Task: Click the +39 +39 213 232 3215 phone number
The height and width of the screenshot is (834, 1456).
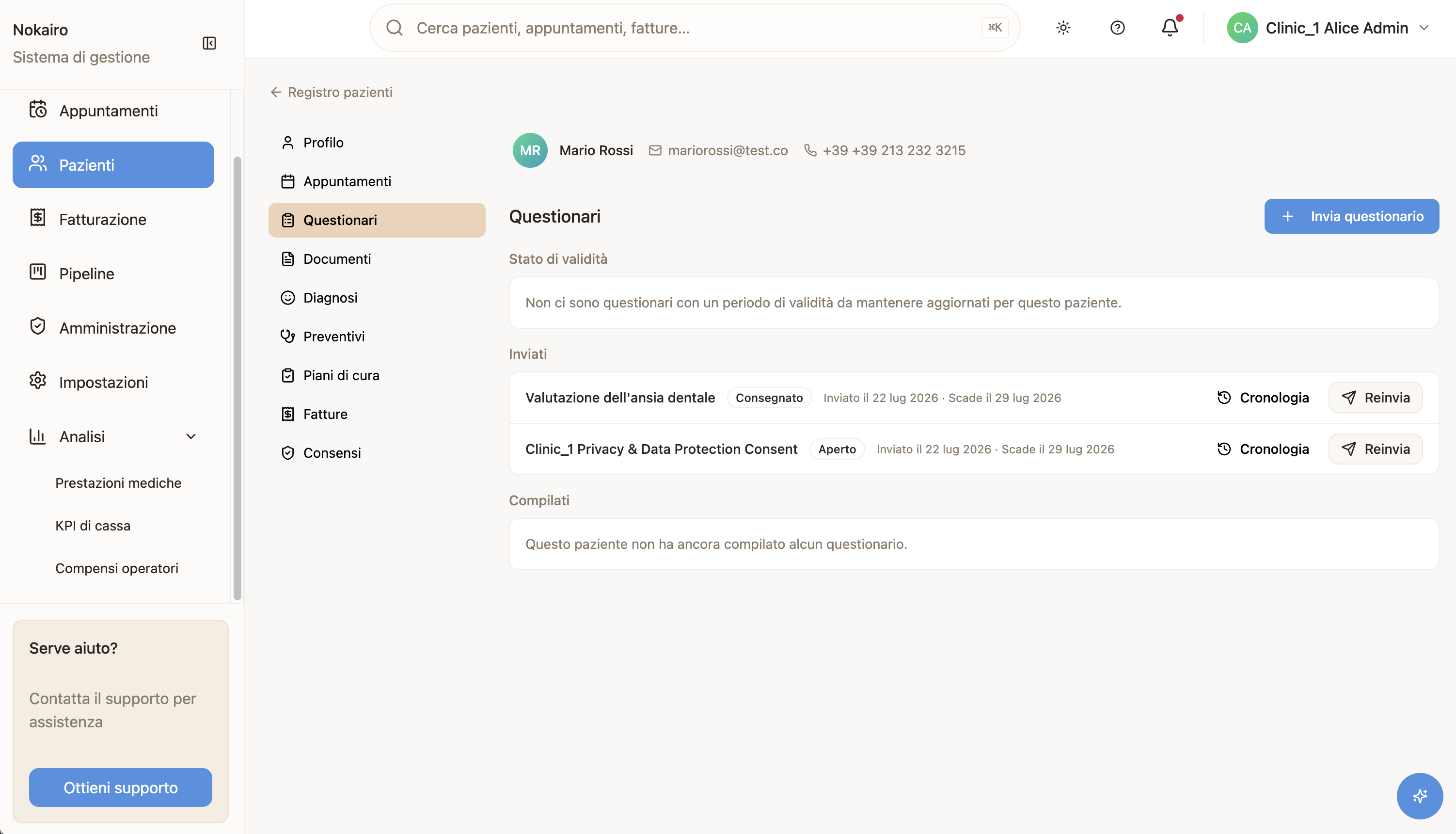Action: (x=894, y=150)
